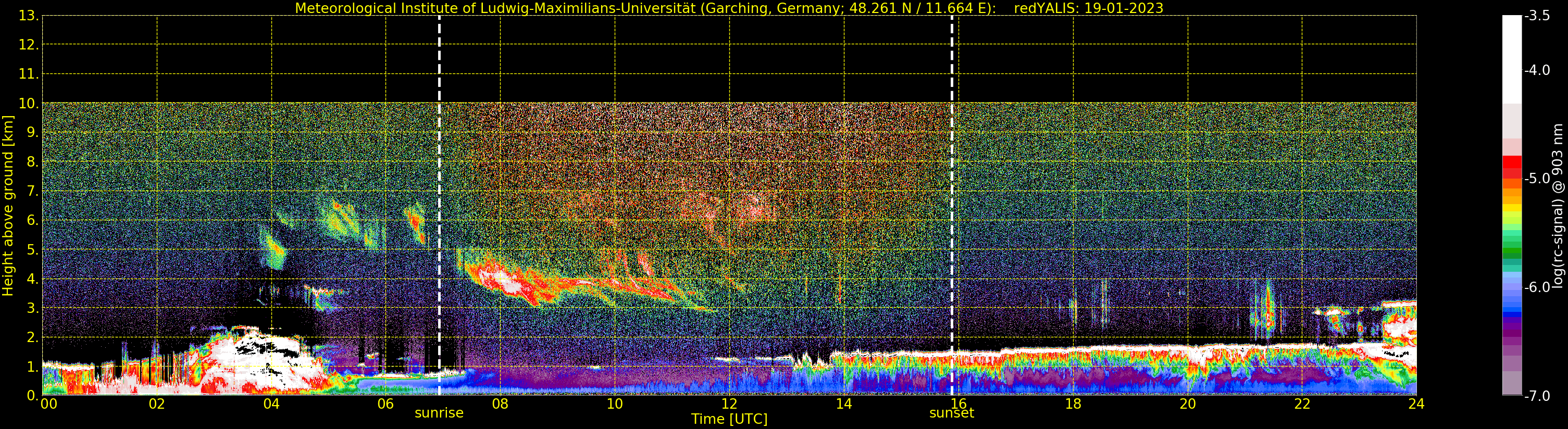This screenshot has width=1568, height=429.
Task: Click height axis tick label '11.'
Action: tap(29, 74)
